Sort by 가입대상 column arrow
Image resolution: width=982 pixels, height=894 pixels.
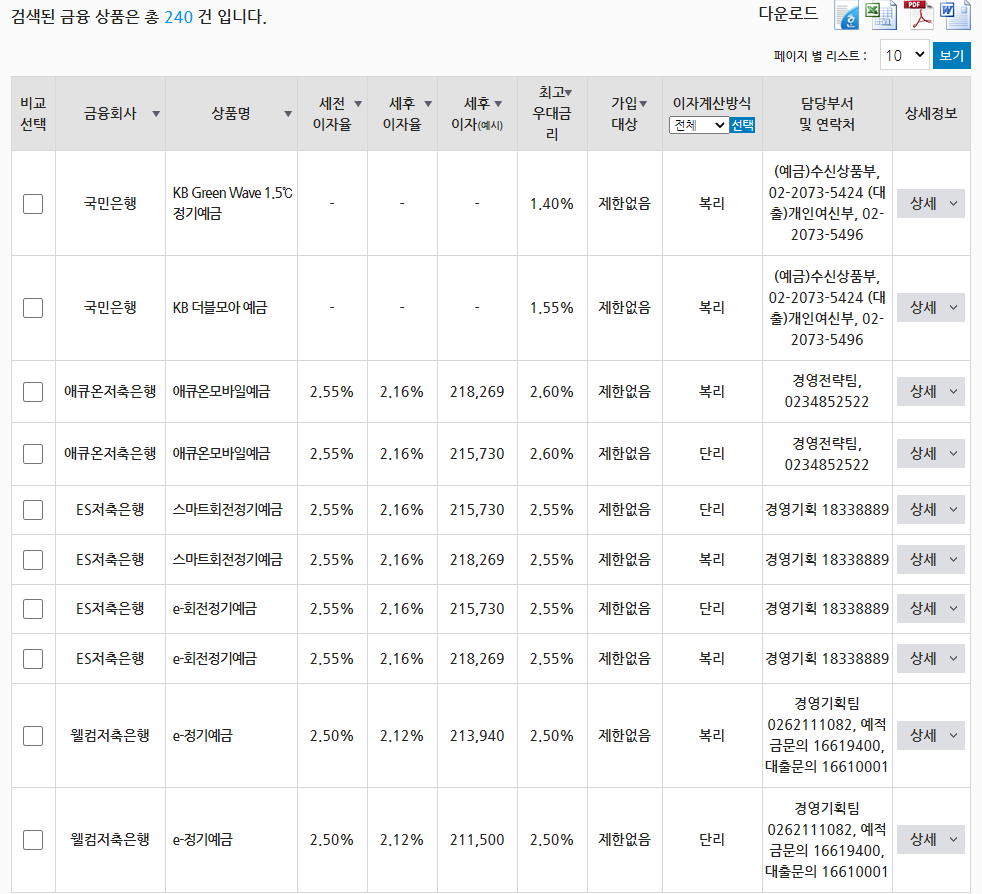(x=643, y=103)
